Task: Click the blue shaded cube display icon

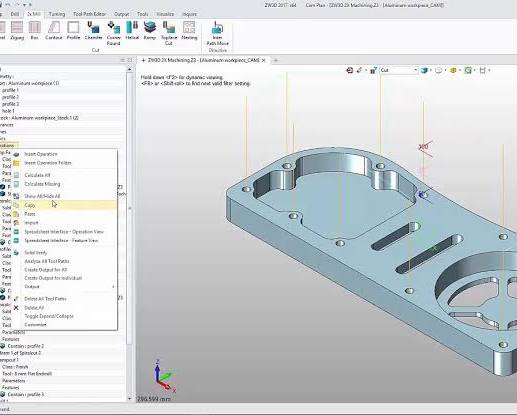Action: (x=424, y=70)
